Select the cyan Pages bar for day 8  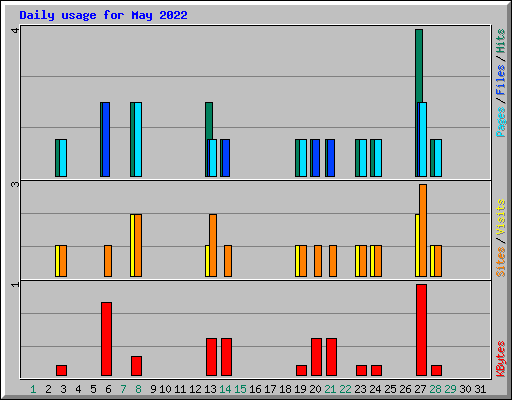click(138, 139)
